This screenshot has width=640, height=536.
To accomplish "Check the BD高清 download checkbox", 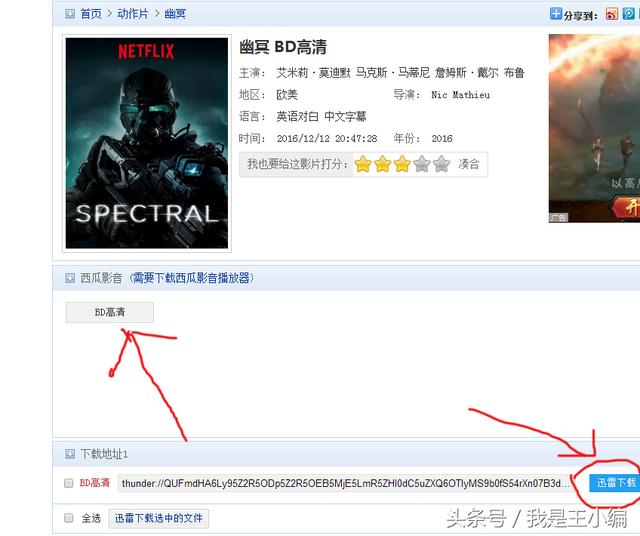I will coord(69,483).
